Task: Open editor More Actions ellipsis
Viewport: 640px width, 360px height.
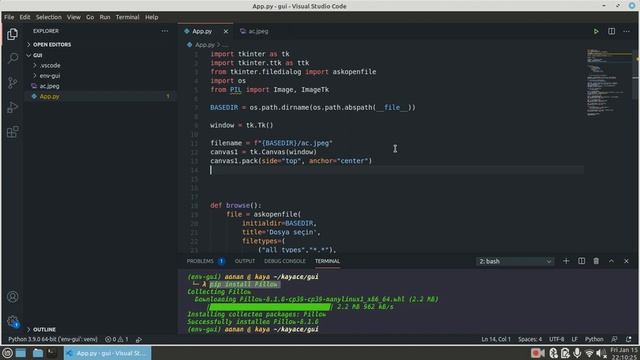Action: [627, 31]
